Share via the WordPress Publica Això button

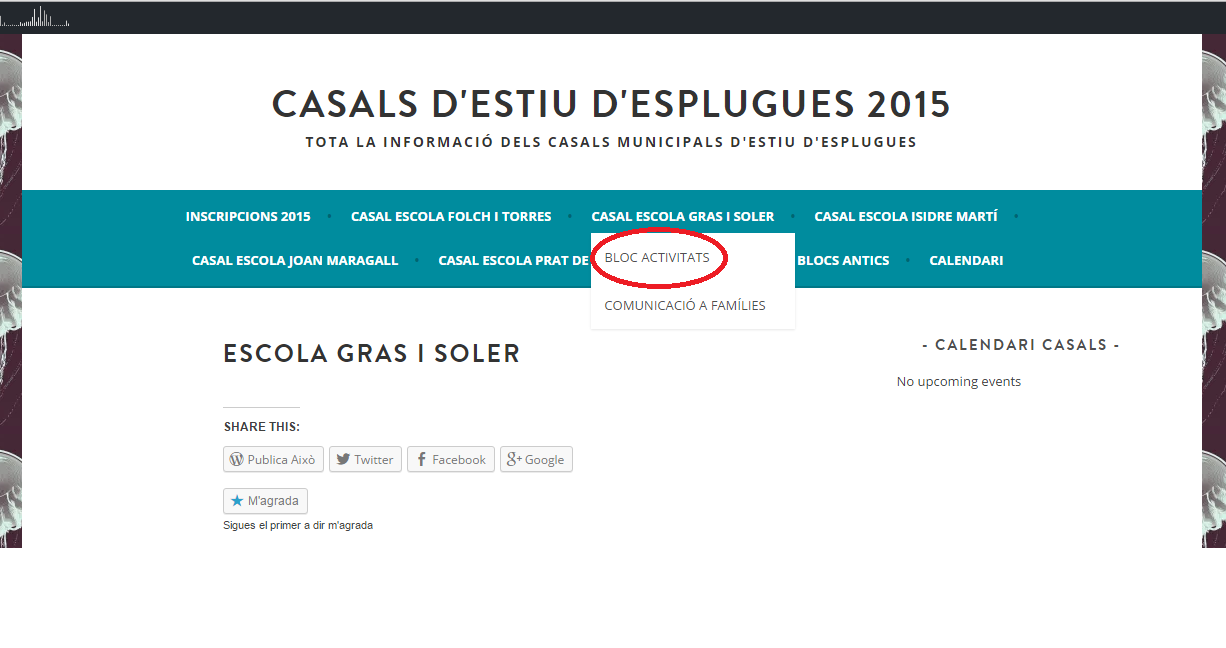click(272, 460)
